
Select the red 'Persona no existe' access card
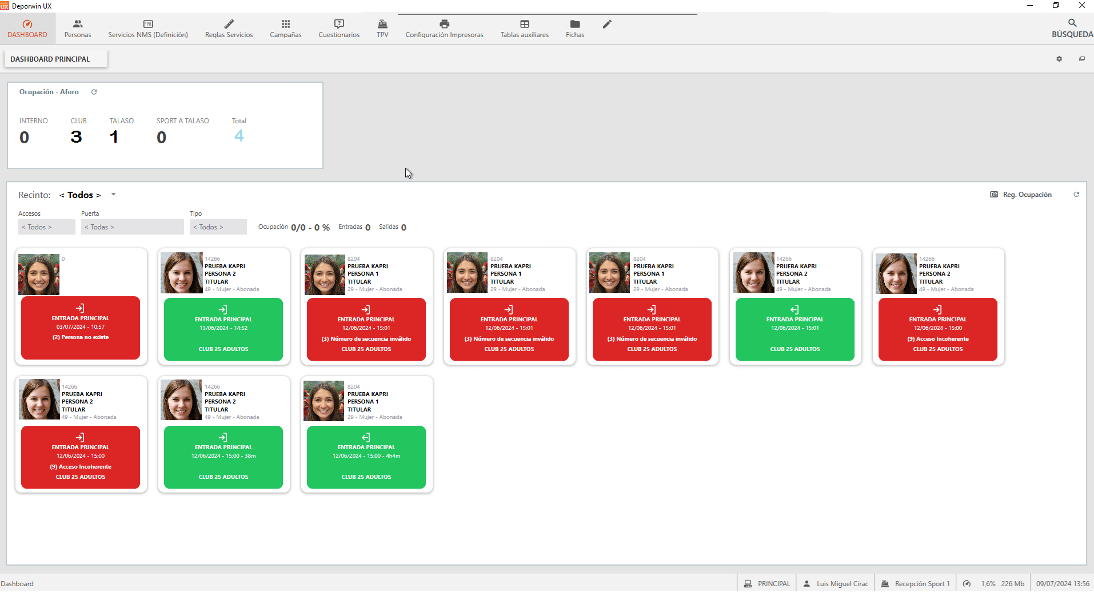click(x=80, y=328)
